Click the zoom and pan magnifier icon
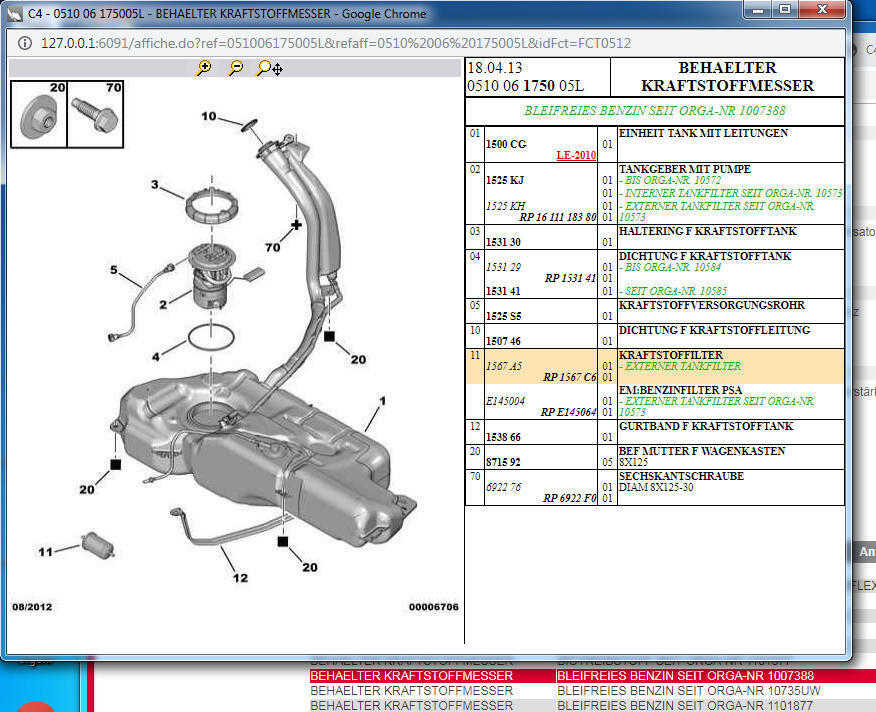876x712 pixels. [x=269, y=68]
